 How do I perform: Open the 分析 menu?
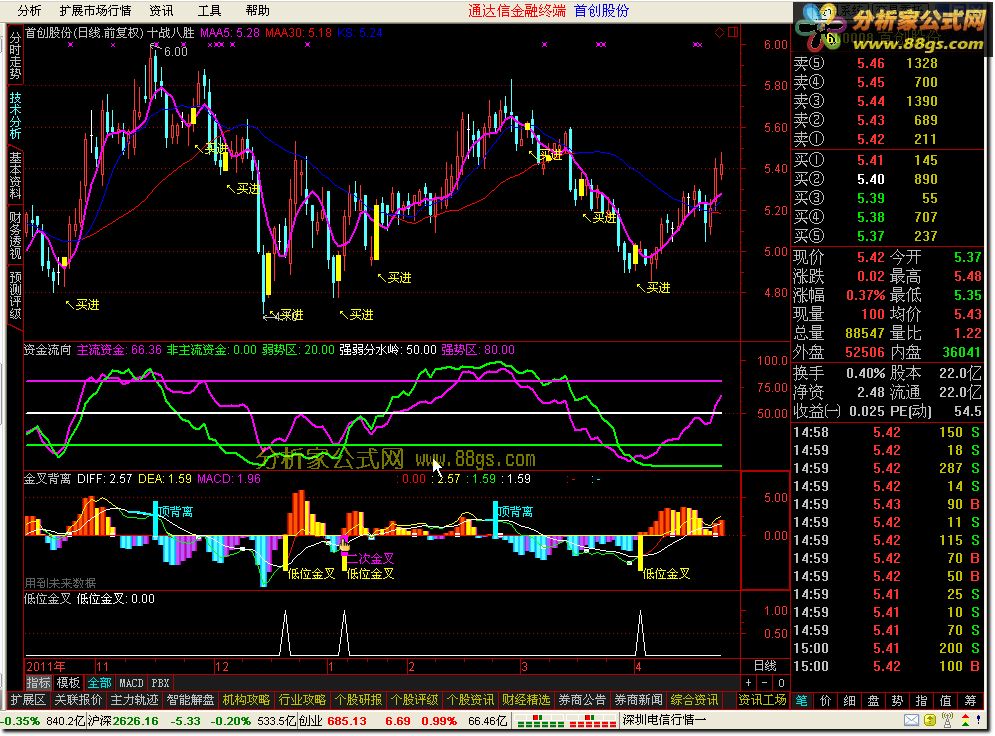pyautogui.click(x=29, y=11)
